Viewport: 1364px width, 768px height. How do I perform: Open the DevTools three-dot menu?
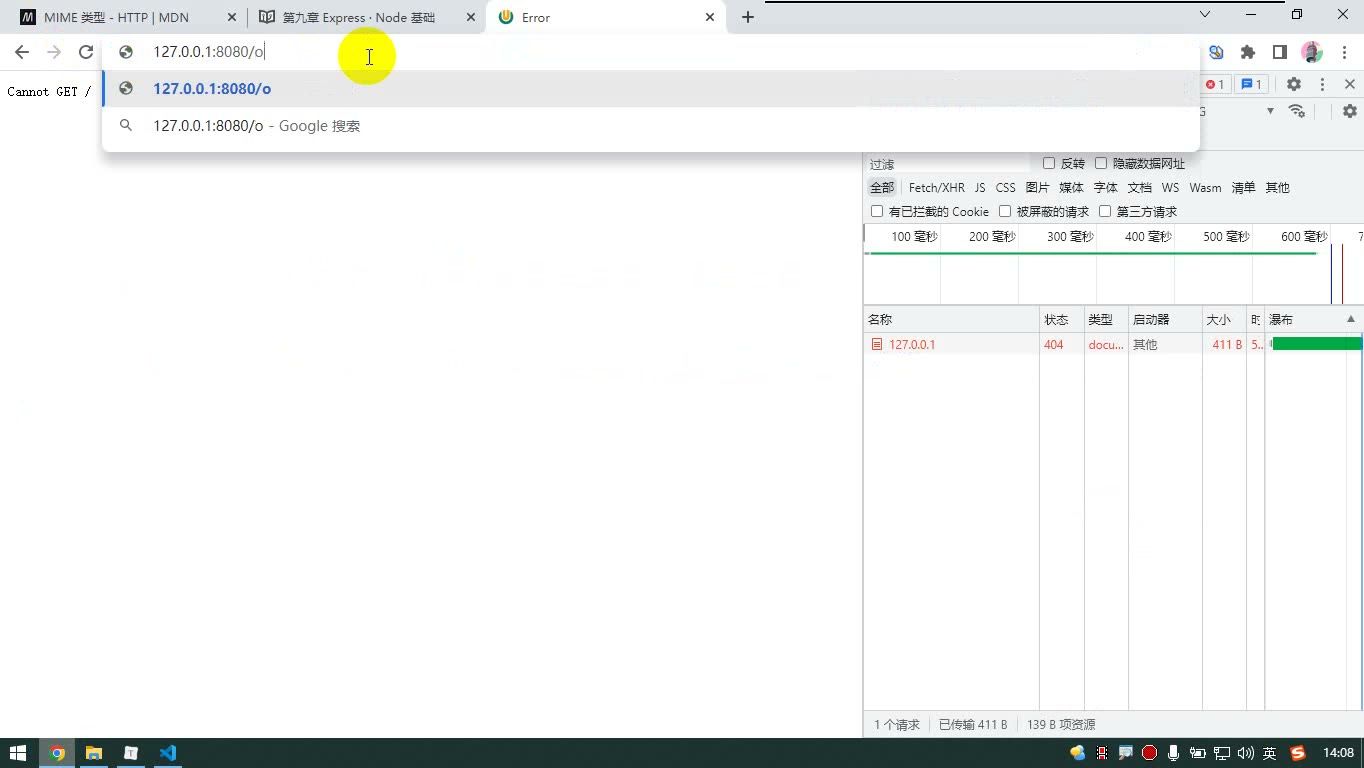[x=1322, y=84]
